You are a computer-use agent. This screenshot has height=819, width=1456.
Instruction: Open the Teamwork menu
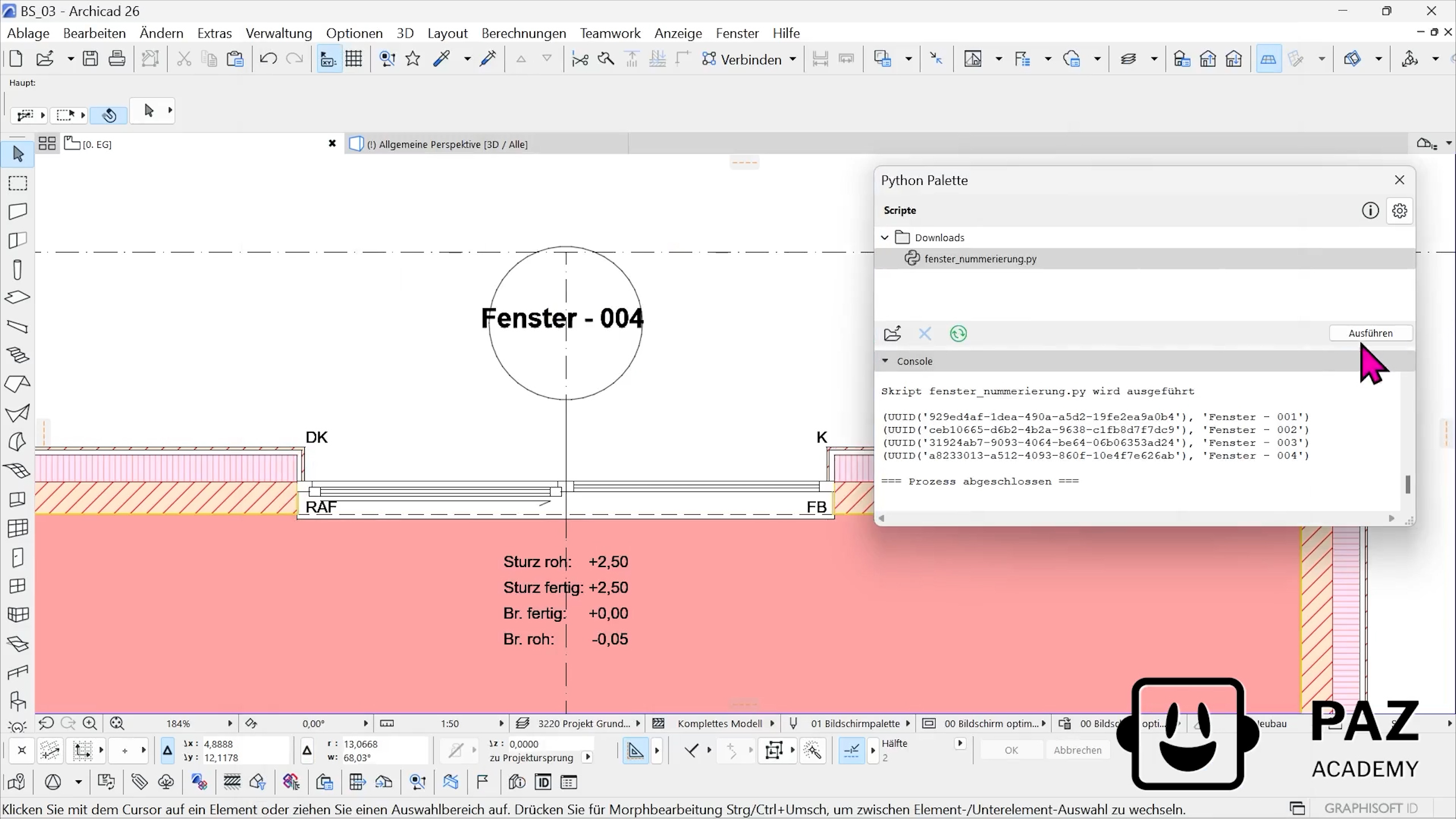[x=610, y=33]
